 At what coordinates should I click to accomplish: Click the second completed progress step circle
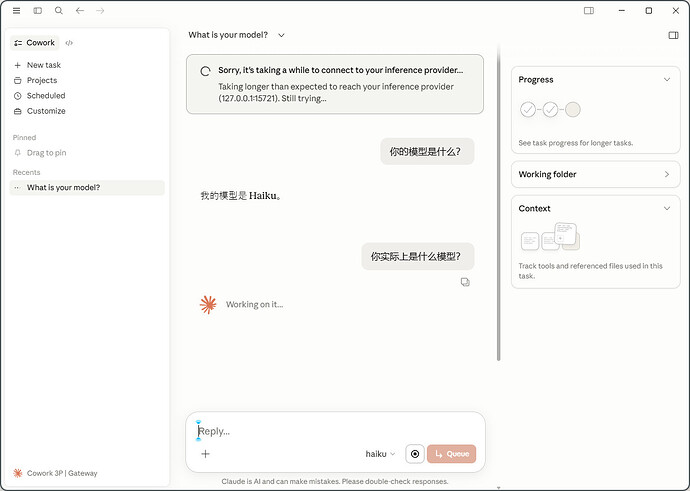point(551,109)
